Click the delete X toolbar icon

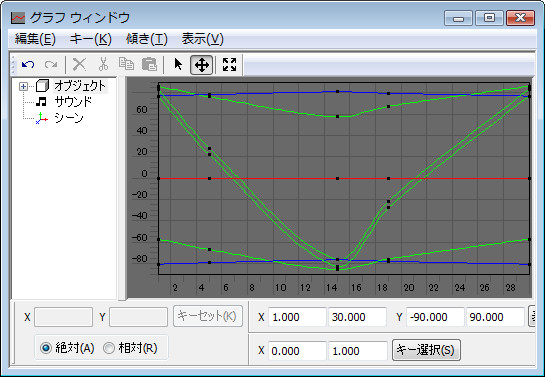(80, 65)
